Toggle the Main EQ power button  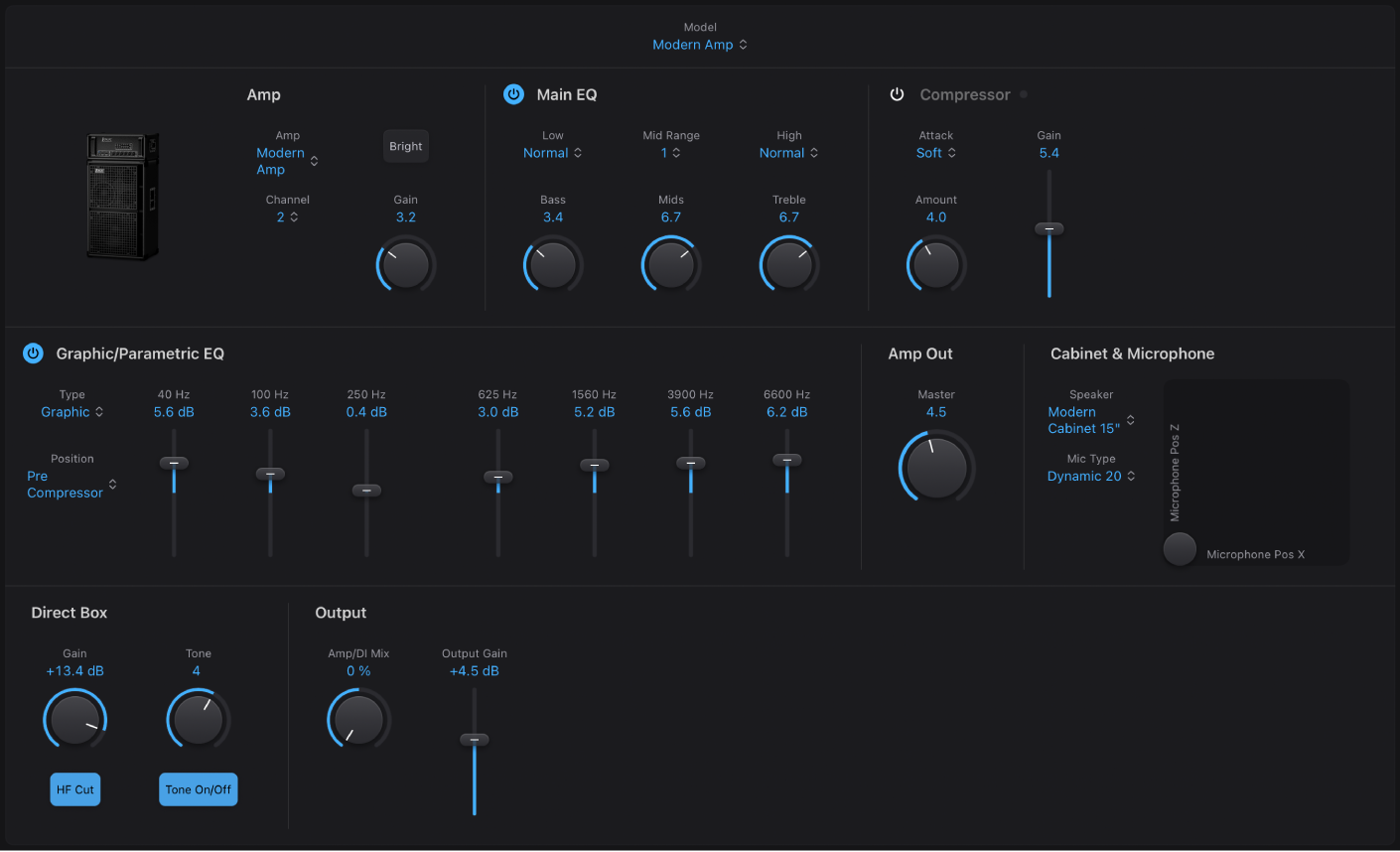point(513,93)
